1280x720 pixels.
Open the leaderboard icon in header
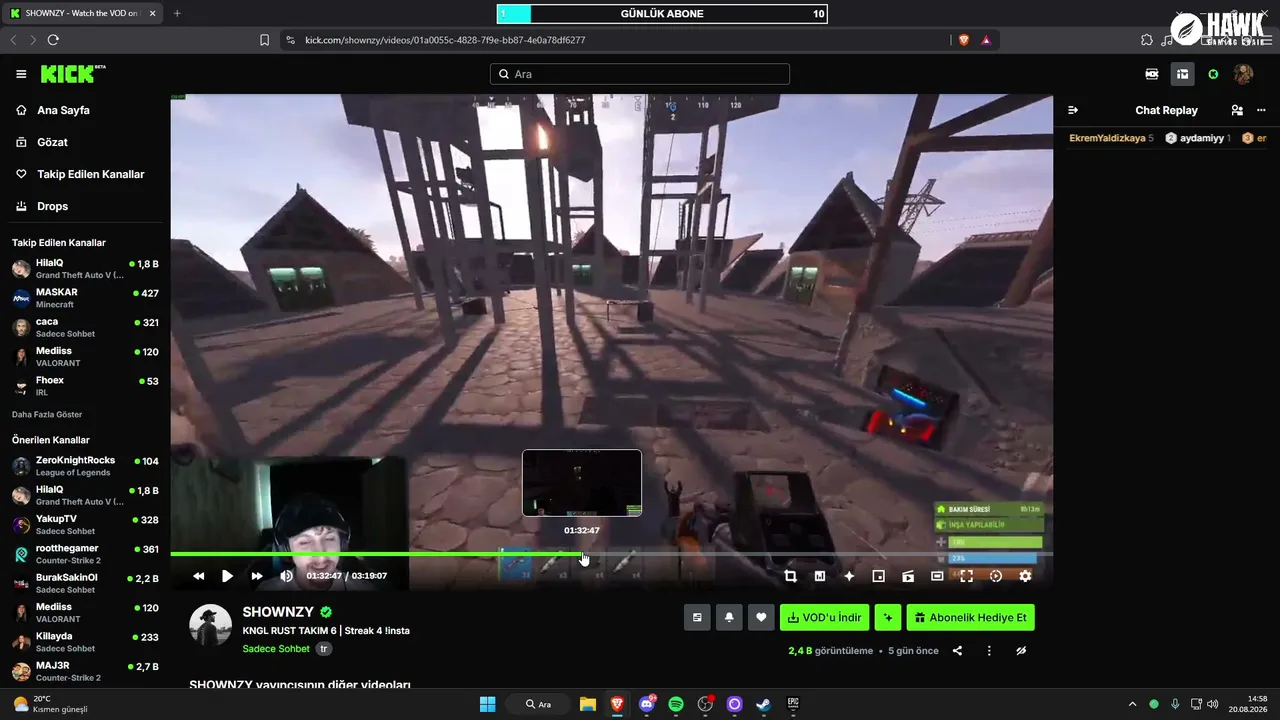[1182, 74]
